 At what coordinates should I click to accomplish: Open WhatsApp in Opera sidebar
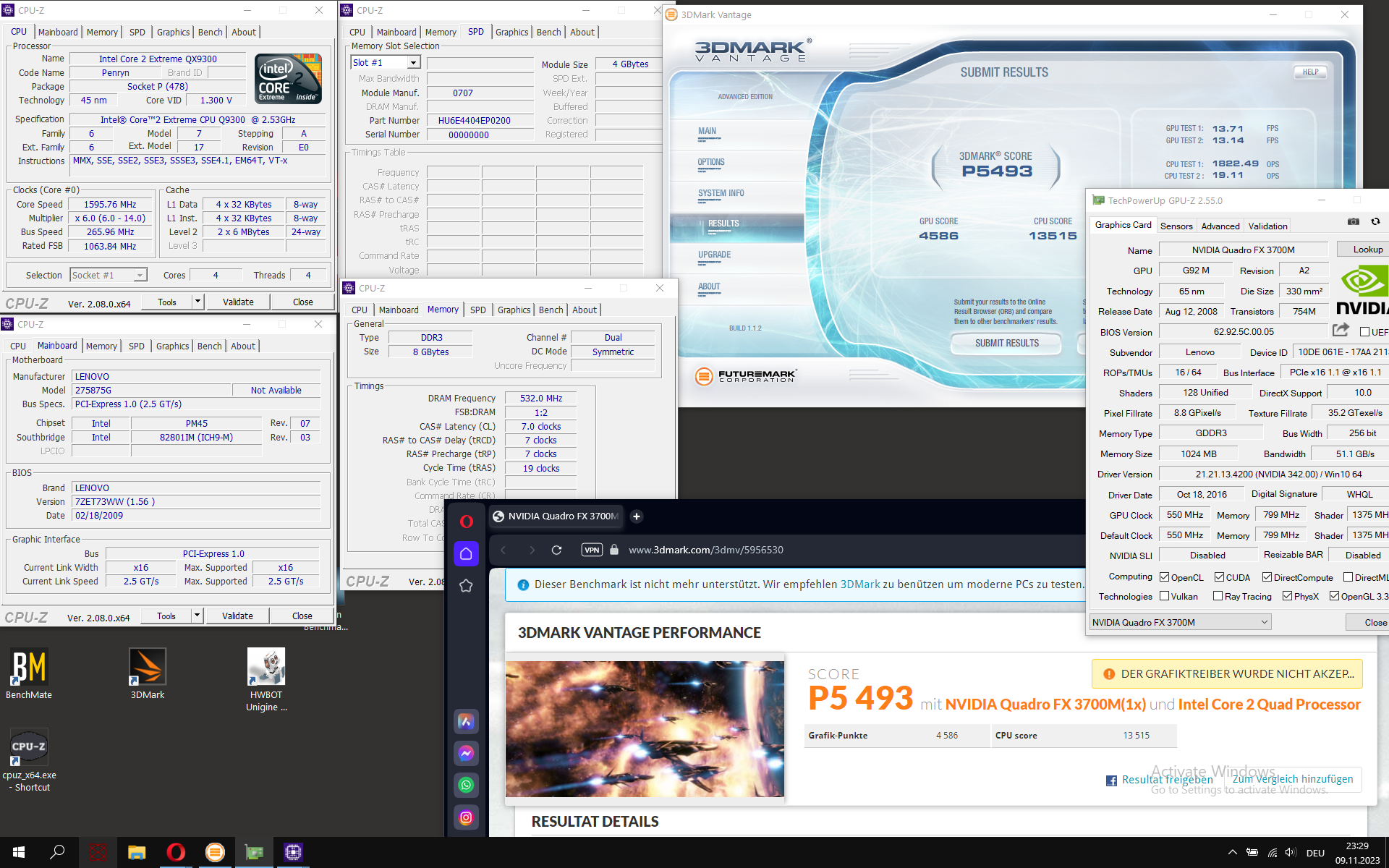(x=466, y=785)
